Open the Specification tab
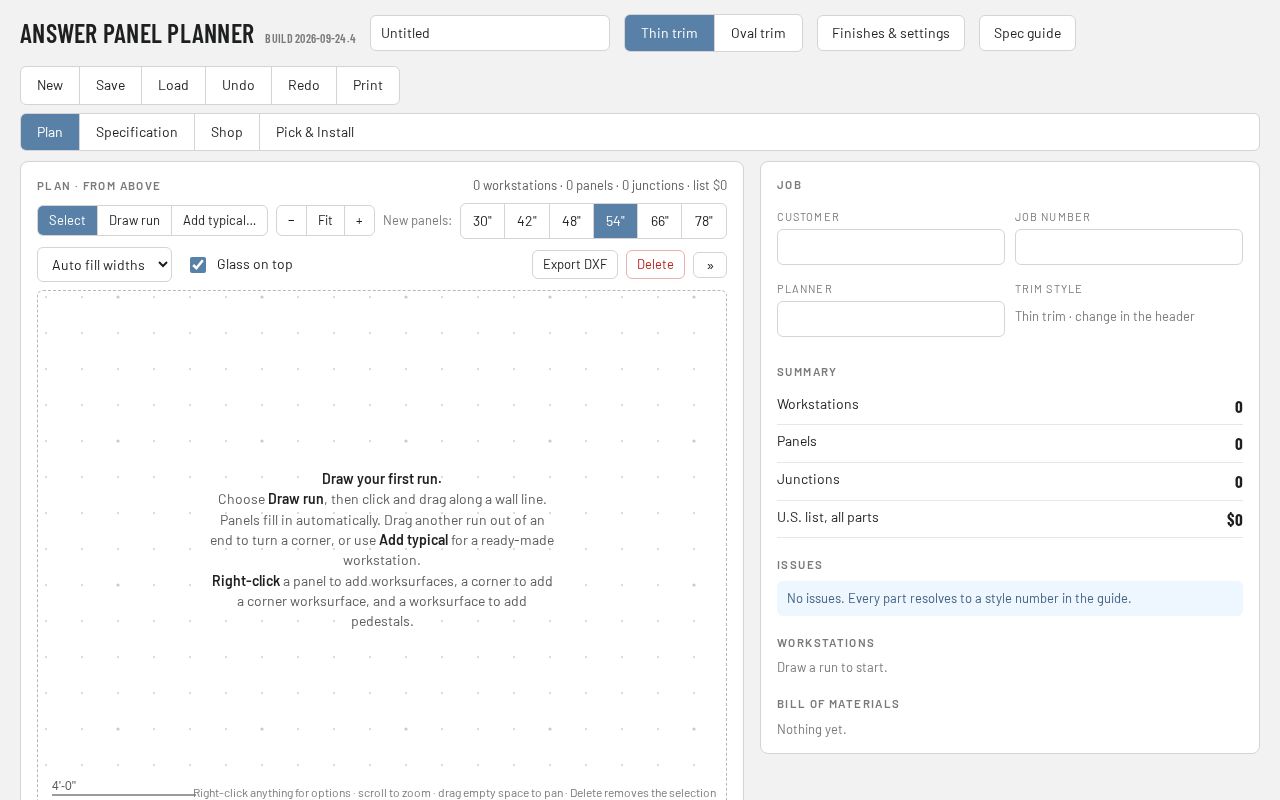Viewport: 1280px width, 800px height. pos(137,132)
